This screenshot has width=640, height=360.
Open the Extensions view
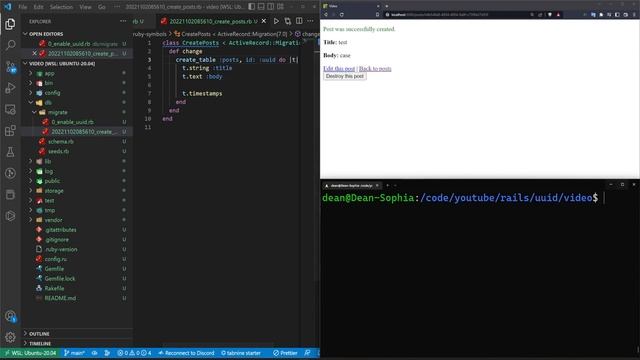click(x=10, y=131)
